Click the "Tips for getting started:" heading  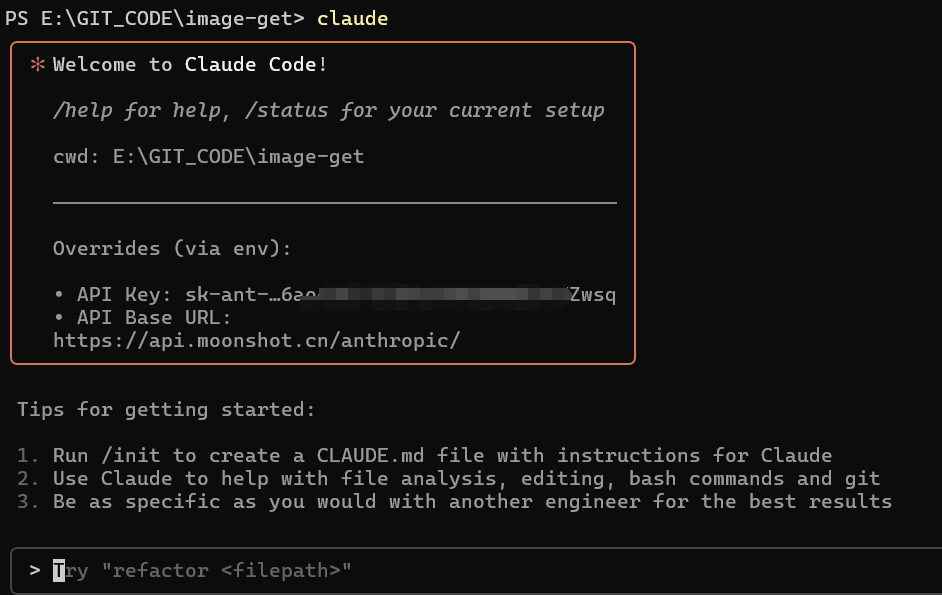[166, 409]
